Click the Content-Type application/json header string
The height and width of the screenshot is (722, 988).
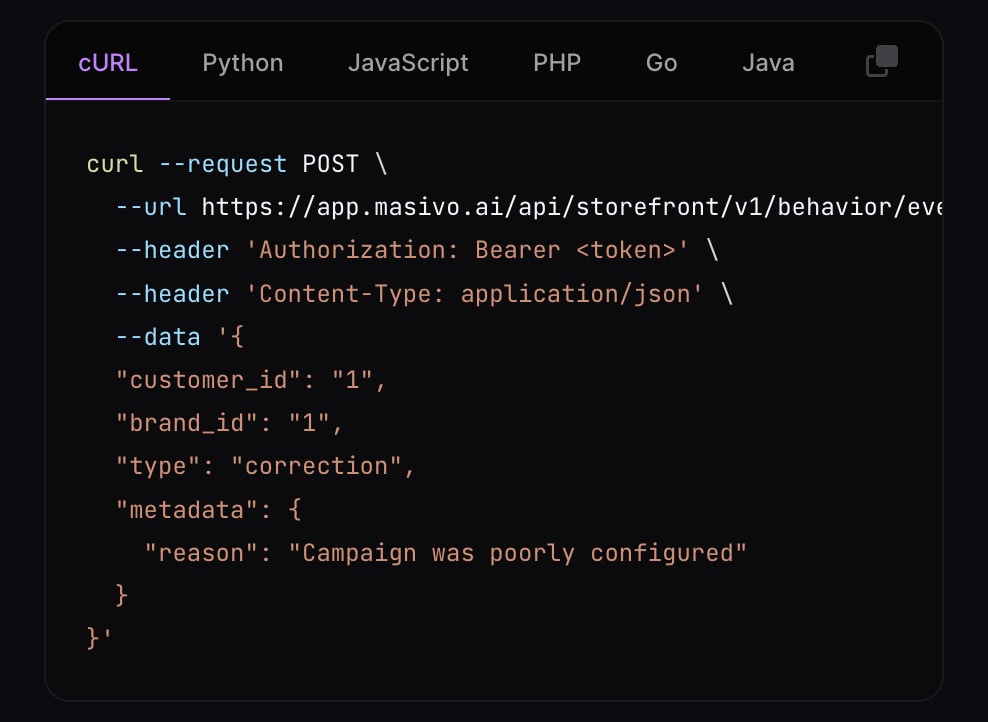coord(474,294)
